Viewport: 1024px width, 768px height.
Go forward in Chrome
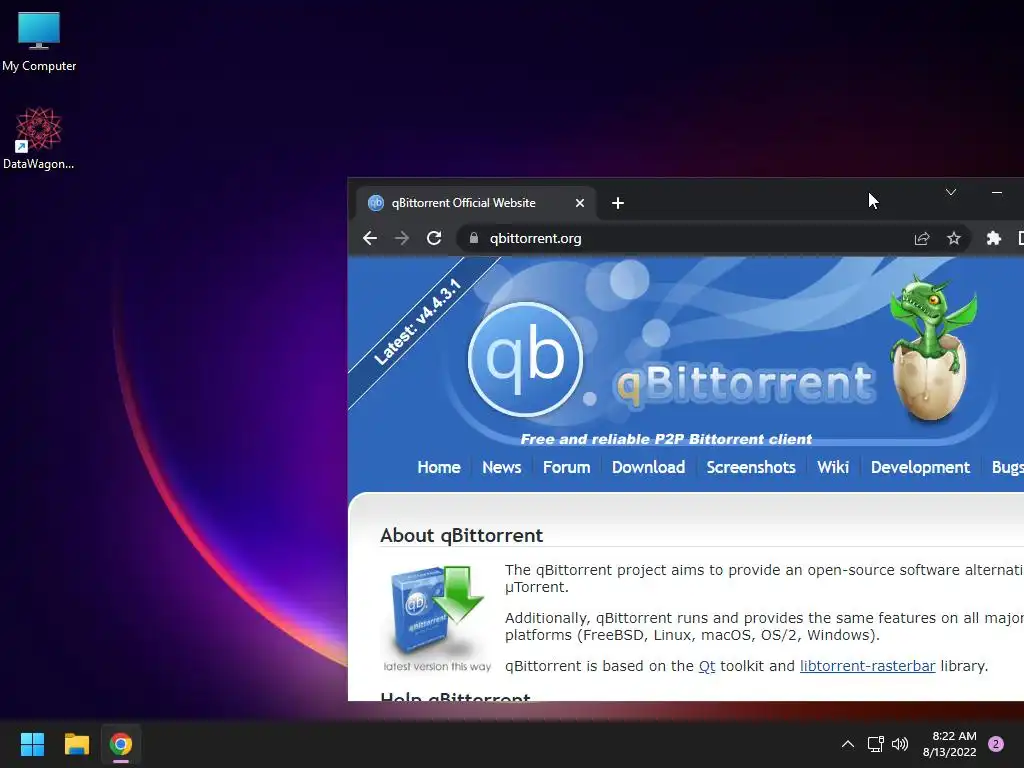(402, 238)
